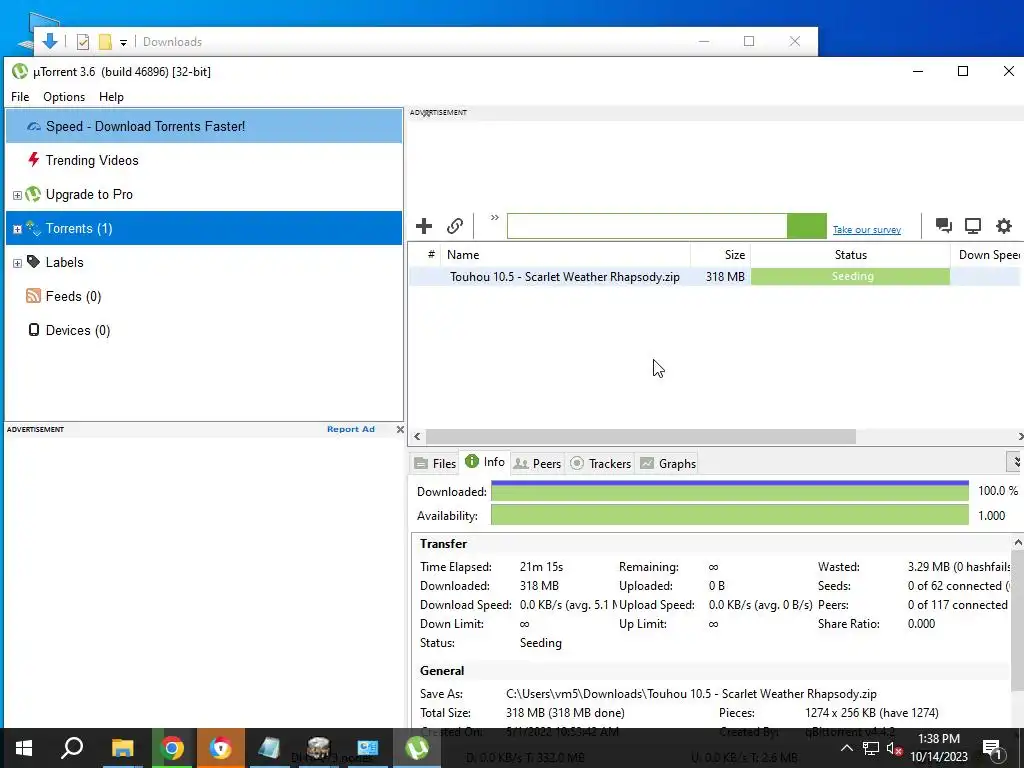This screenshot has height=768, width=1024.
Task: Select Feeds (0) in sidebar
Action: (204, 296)
